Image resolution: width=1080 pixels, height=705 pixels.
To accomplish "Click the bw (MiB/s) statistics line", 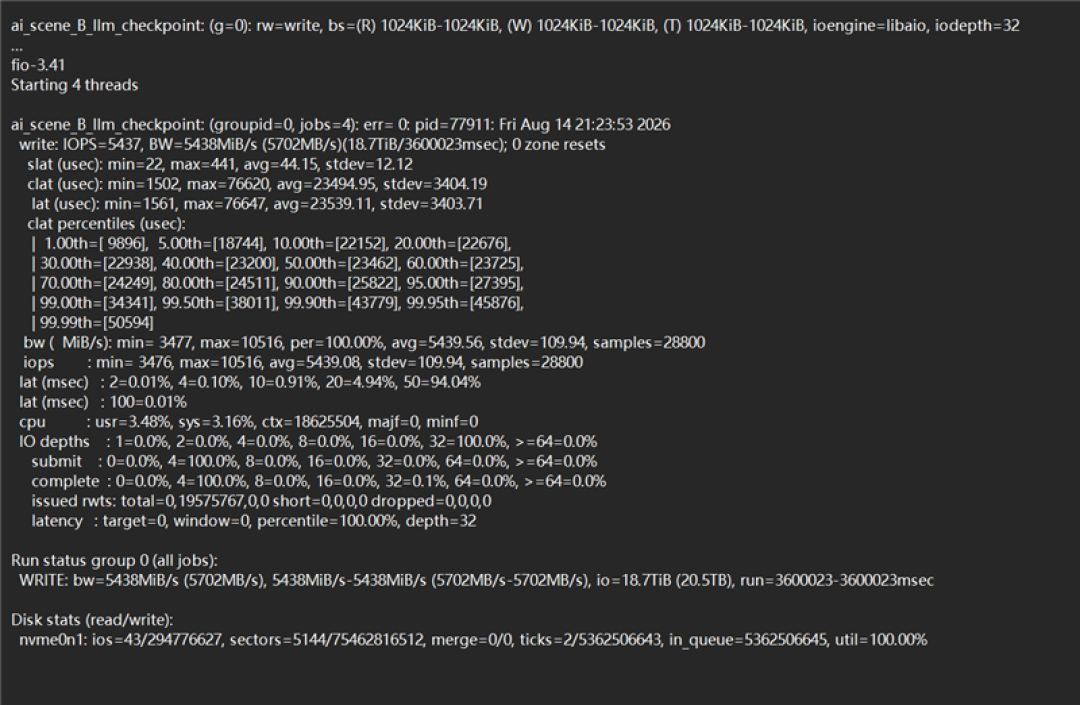I will pos(364,343).
